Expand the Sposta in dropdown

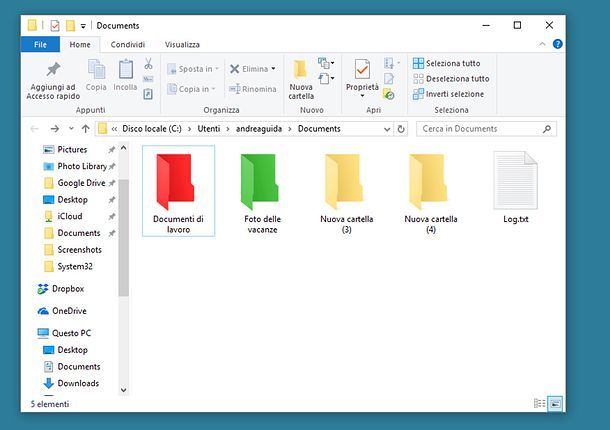tap(195, 69)
